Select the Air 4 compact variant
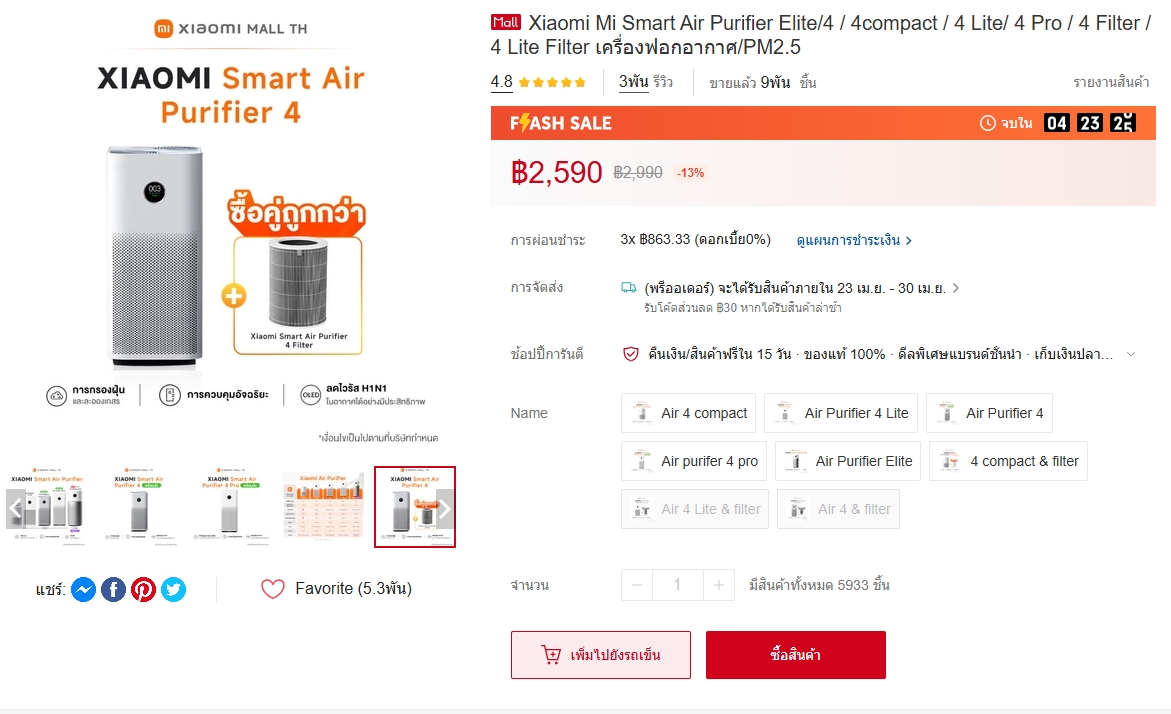Screen dimensions: 1171x714 click(688, 413)
